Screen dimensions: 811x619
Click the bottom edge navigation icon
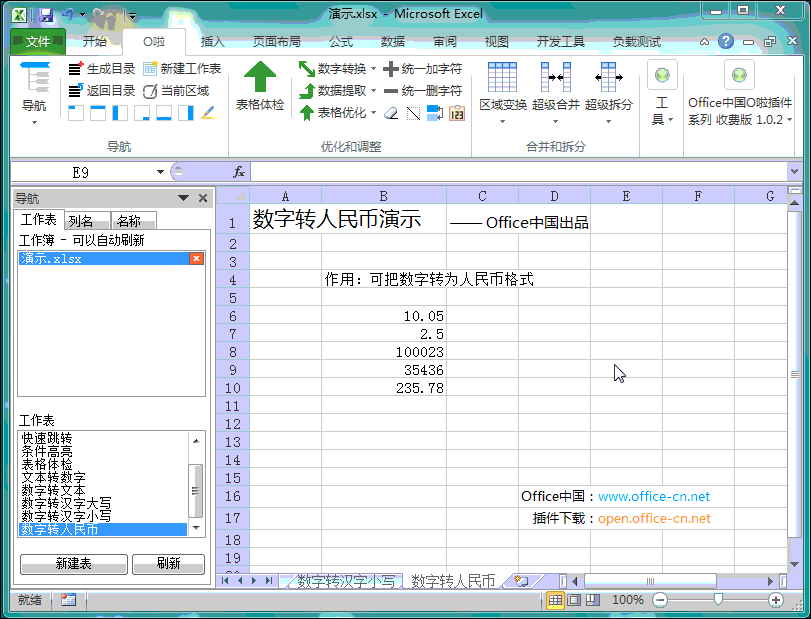[x=164, y=113]
